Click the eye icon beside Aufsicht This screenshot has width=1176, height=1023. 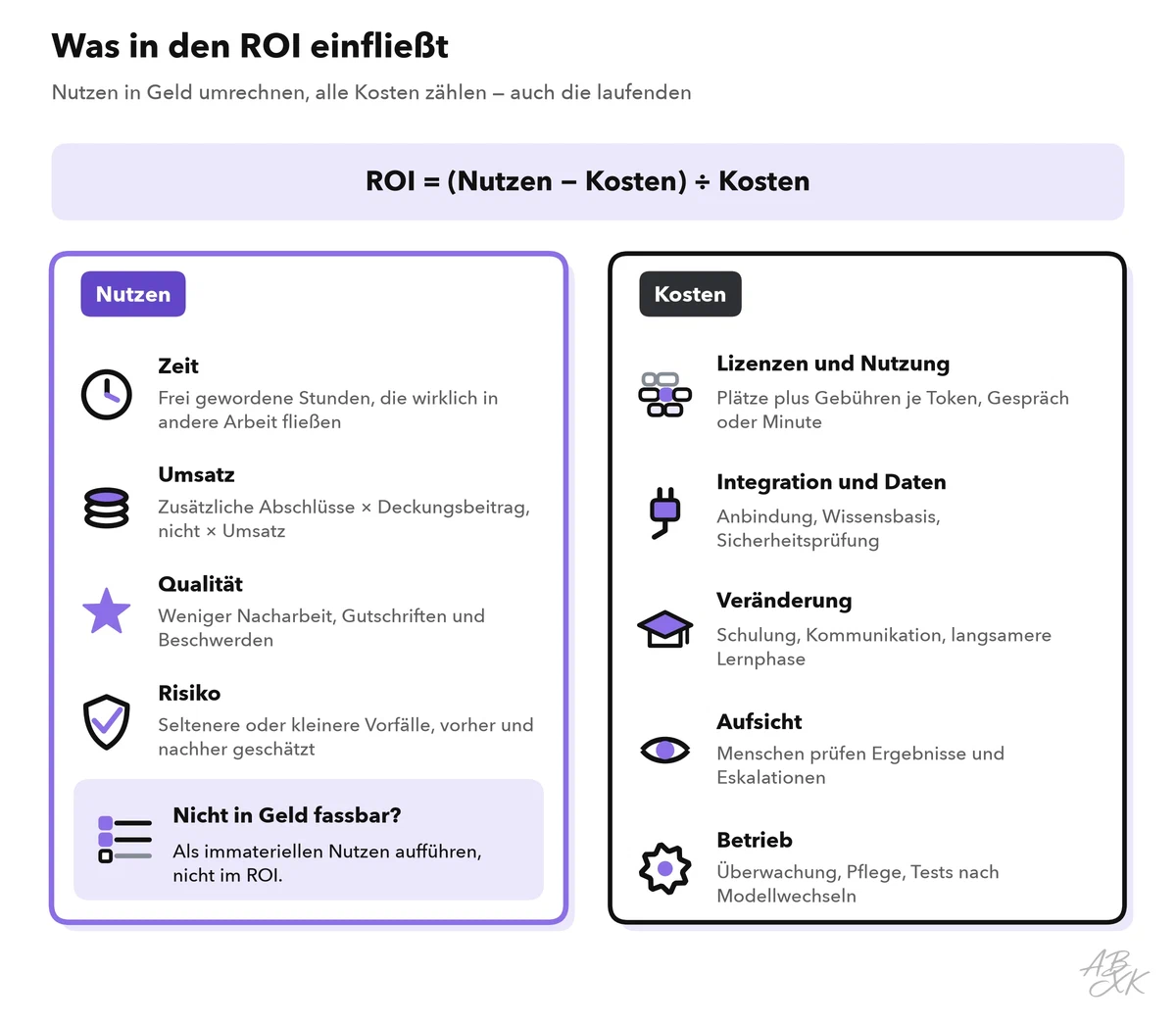(664, 751)
